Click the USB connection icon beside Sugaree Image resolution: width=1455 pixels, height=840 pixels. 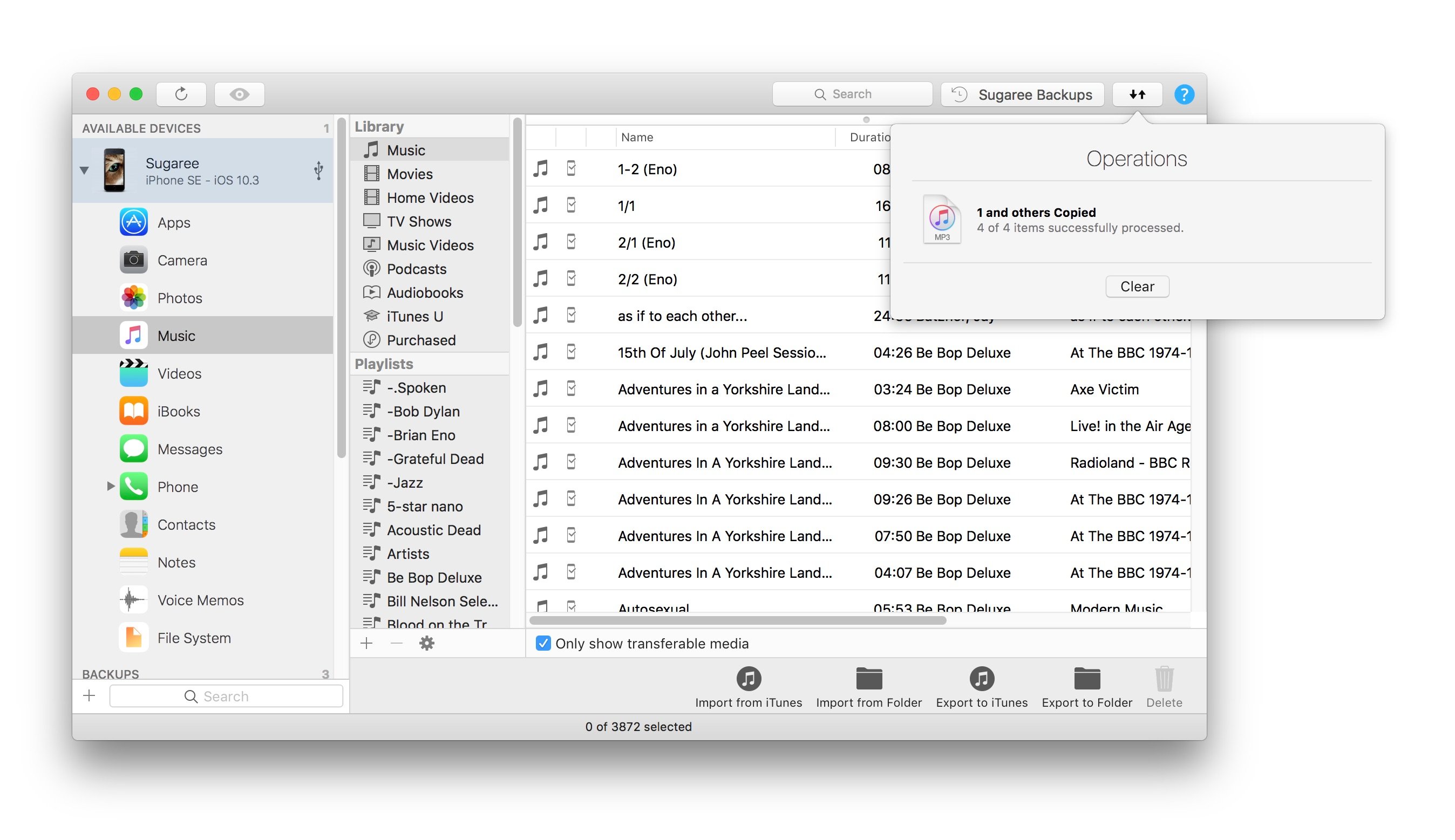click(318, 170)
